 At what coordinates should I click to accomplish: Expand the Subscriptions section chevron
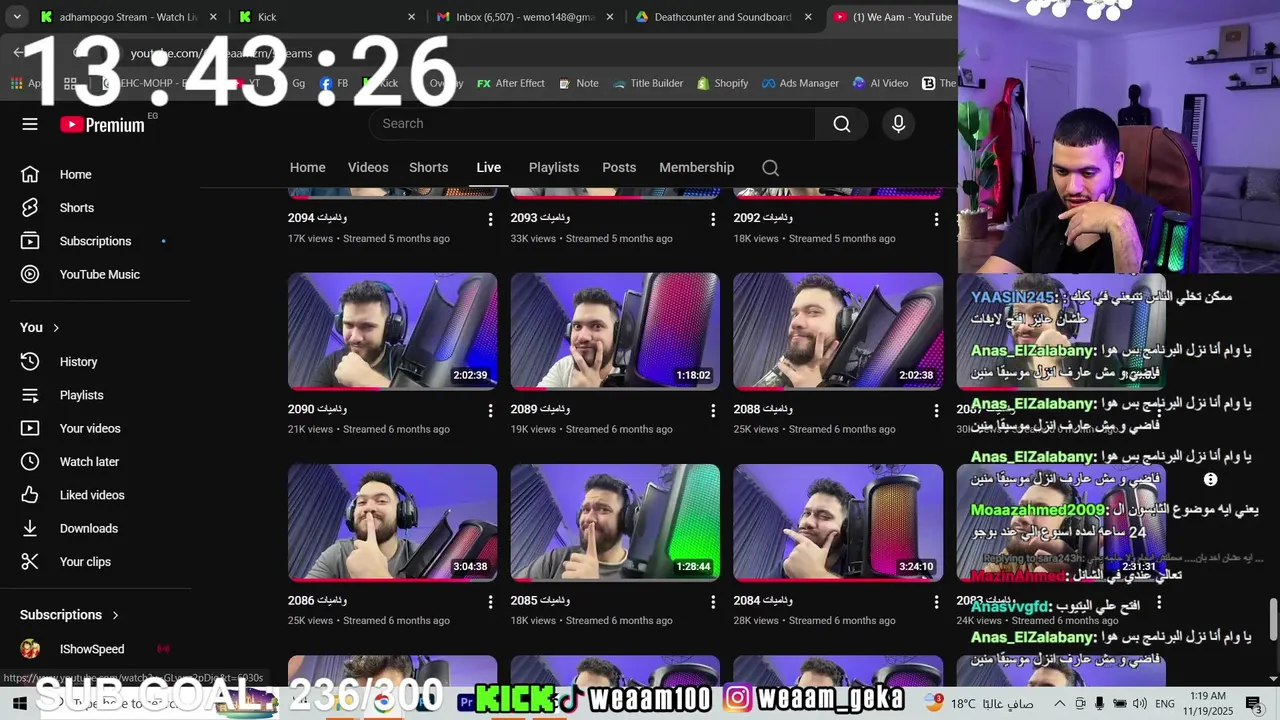pyautogui.click(x=115, y=615)
